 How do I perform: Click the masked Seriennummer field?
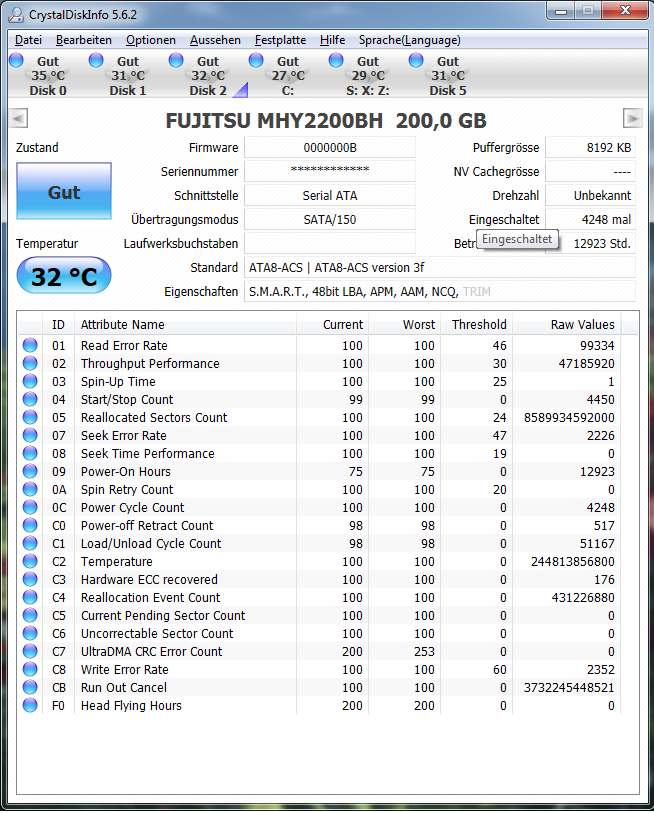click(x=330, y=172)
